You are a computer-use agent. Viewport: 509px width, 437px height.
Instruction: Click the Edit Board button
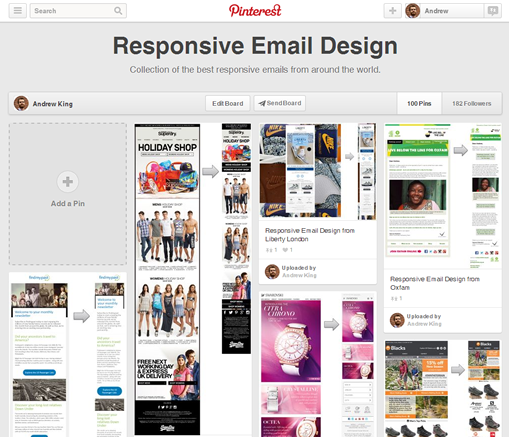coord(228,103)
